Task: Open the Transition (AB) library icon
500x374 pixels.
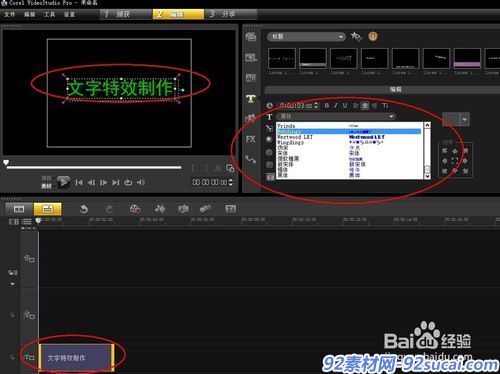Action: click(251, 78)
